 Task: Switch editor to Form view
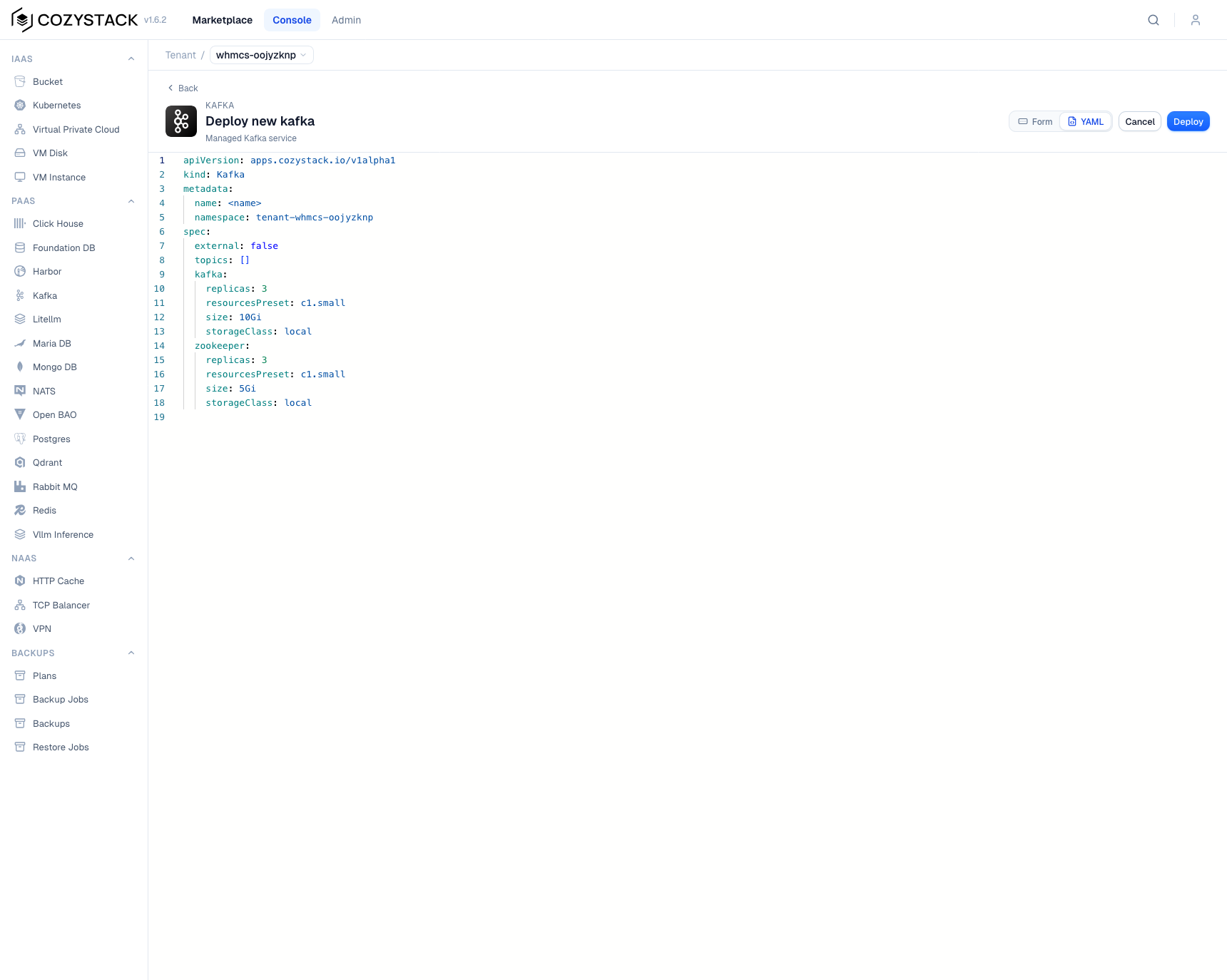(x=1035, y=121)
